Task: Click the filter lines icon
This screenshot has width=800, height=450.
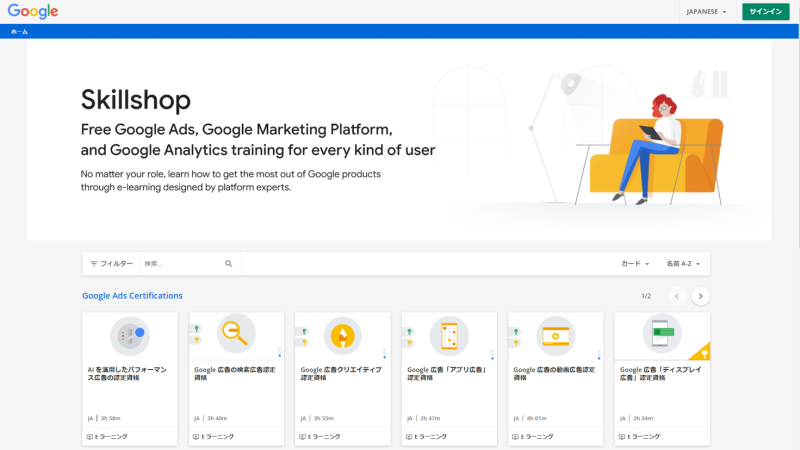Action: point(94,264)
